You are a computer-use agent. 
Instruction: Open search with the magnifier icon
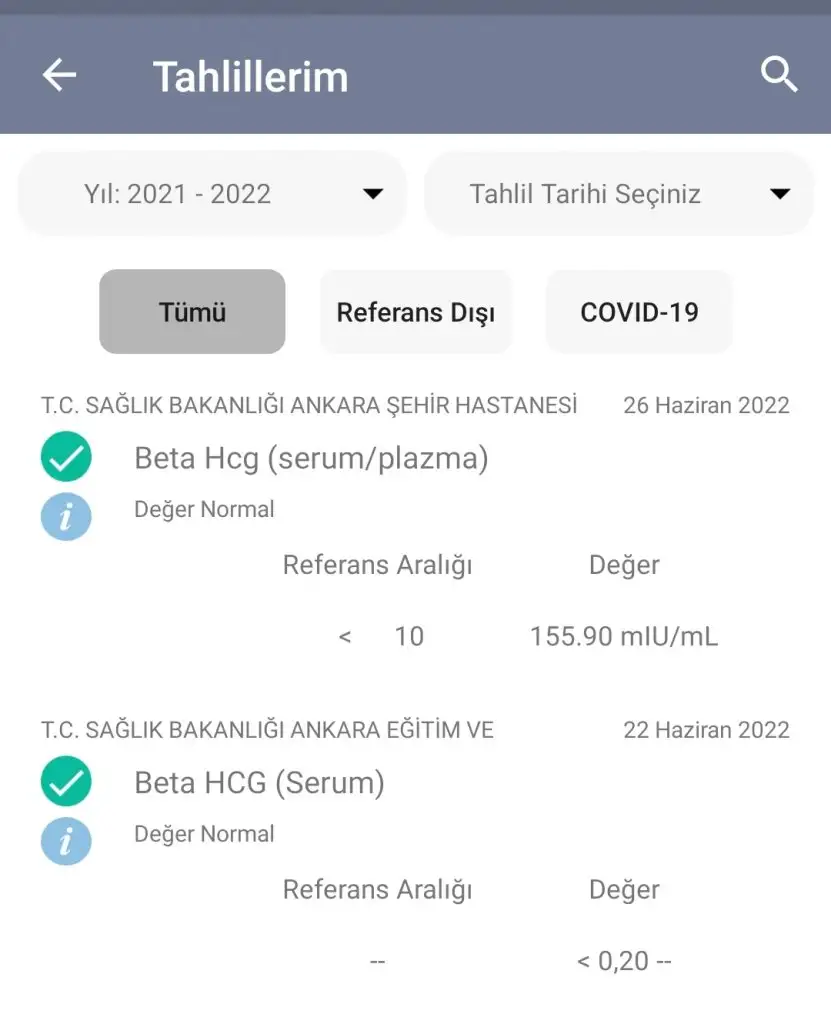(x=779, y=74)
